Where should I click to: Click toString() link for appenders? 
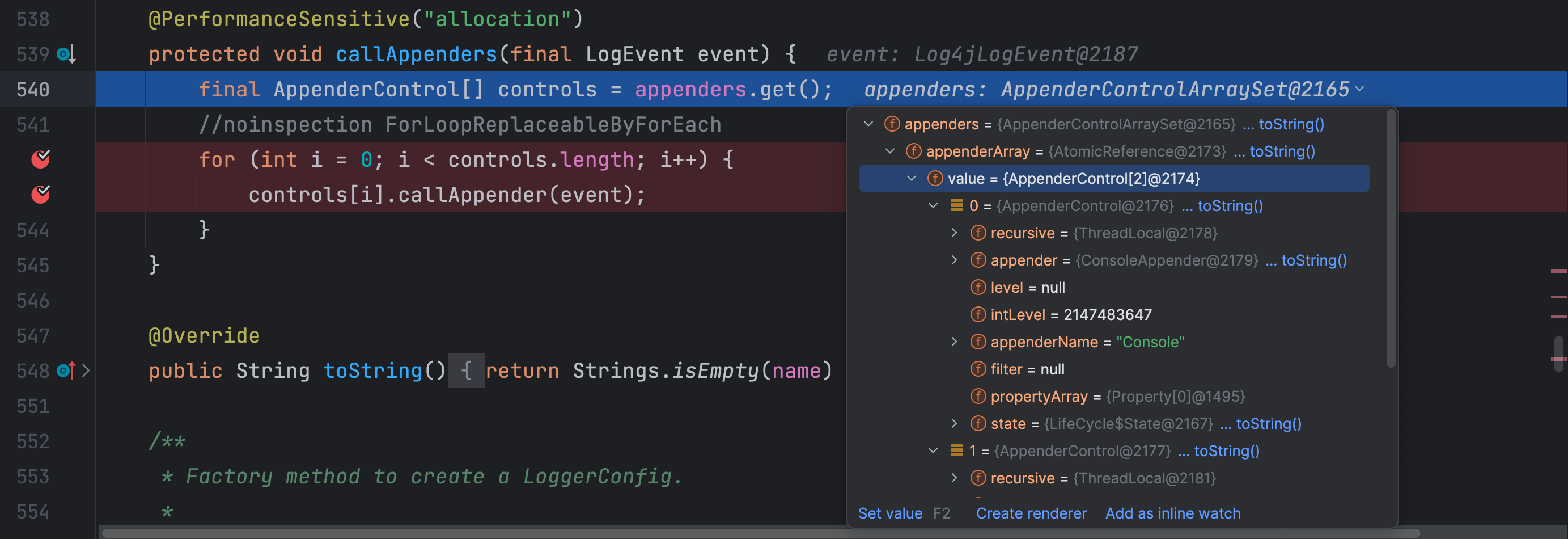[x=1291, y=124]
